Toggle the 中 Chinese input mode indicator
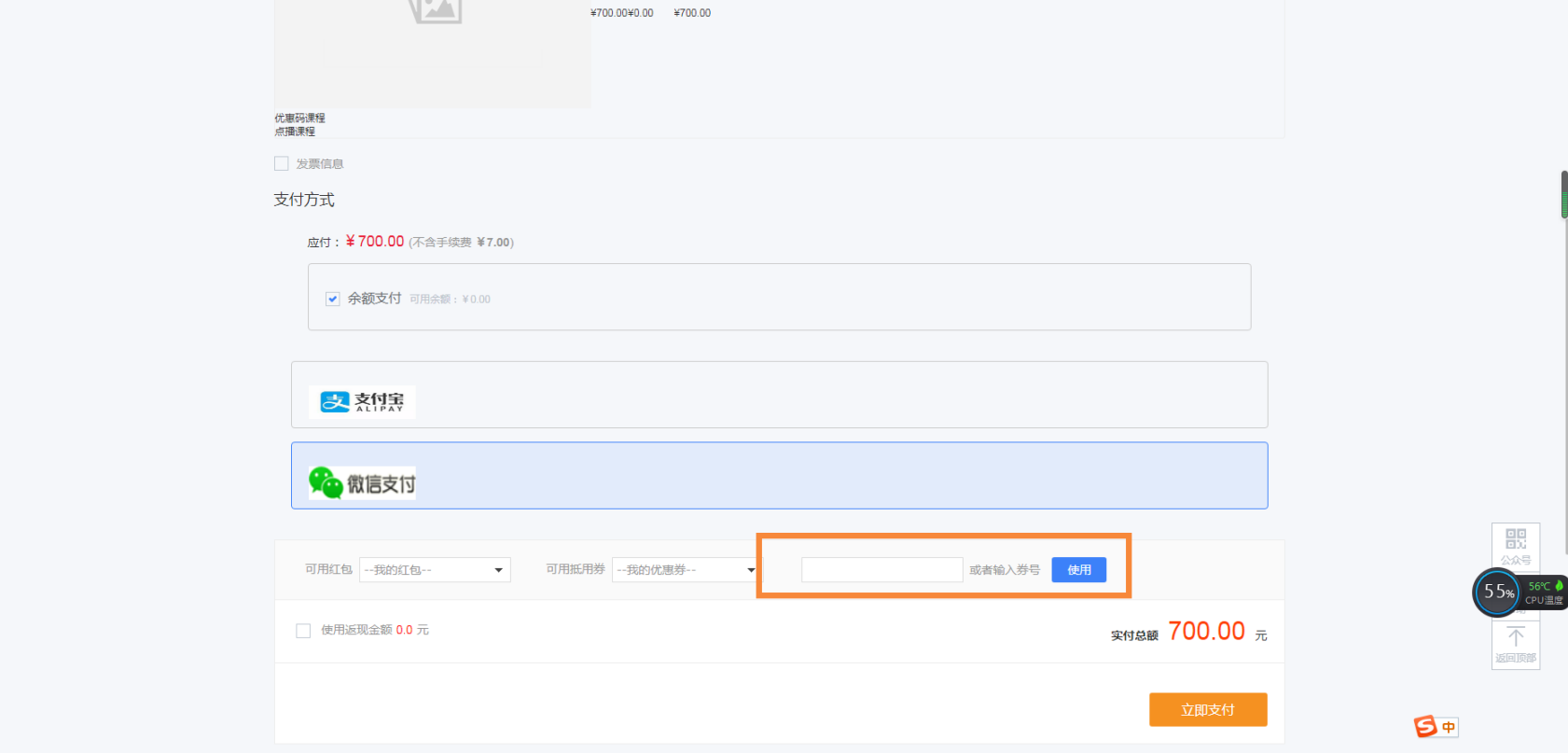Image resolution: width=1568 pixels, height=753 pixels. [1448, 727]
